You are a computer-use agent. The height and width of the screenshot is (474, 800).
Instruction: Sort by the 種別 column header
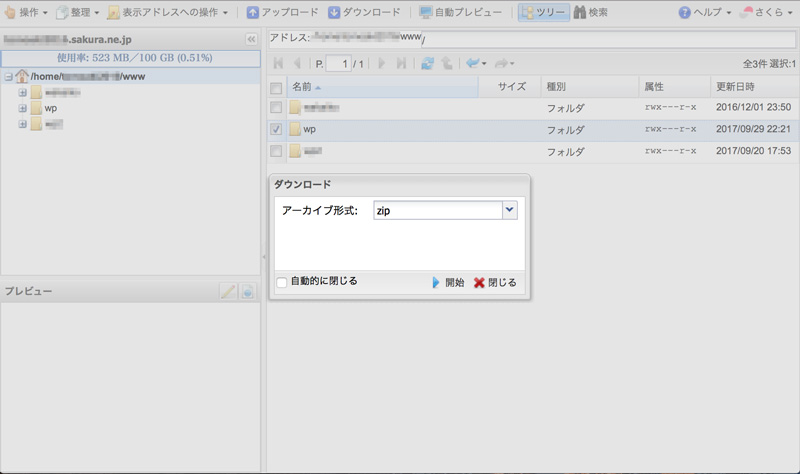pos(590,87)
